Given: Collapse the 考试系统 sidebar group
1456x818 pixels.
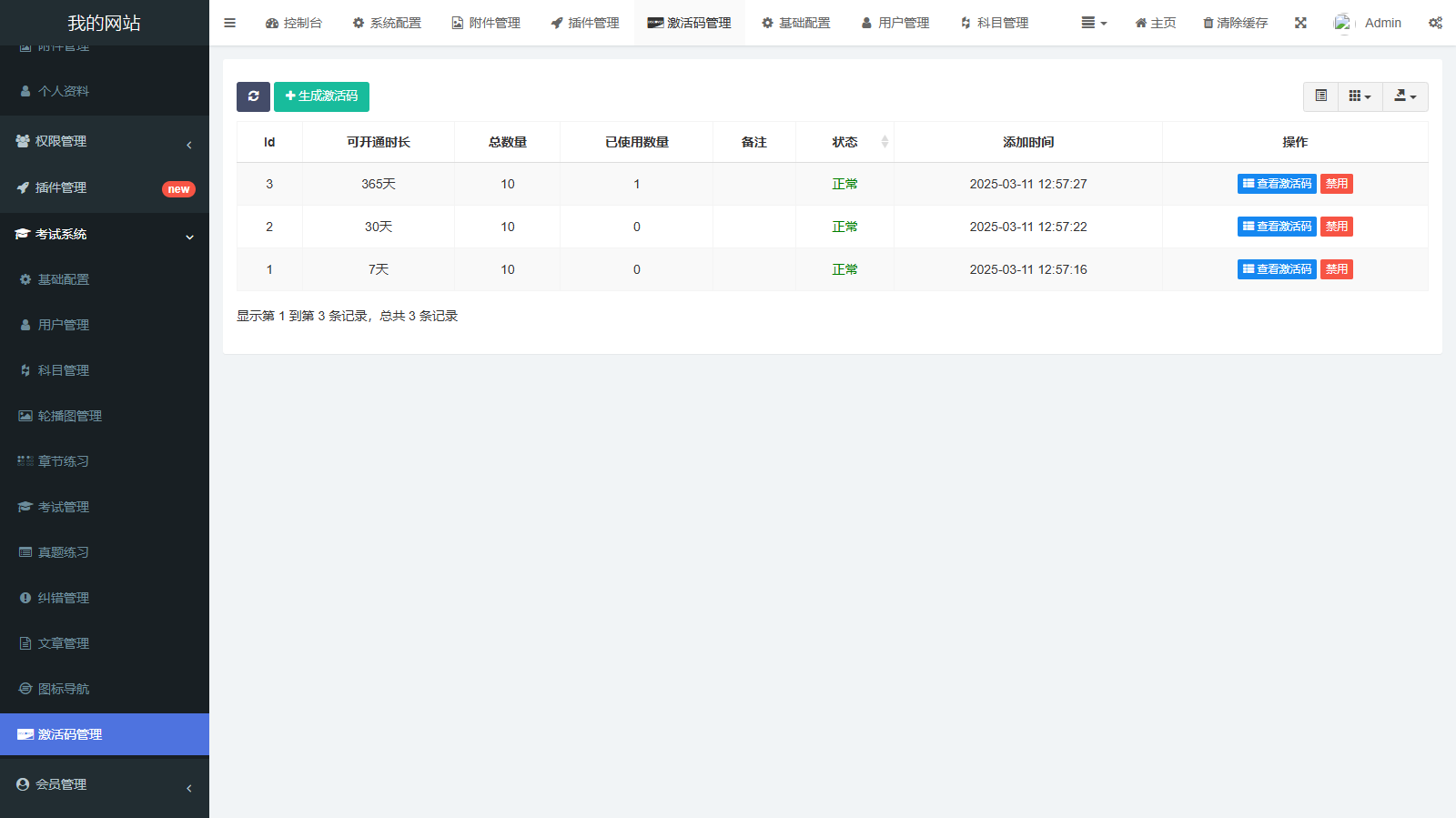Looking at the screenshot, I should (105, 235).
